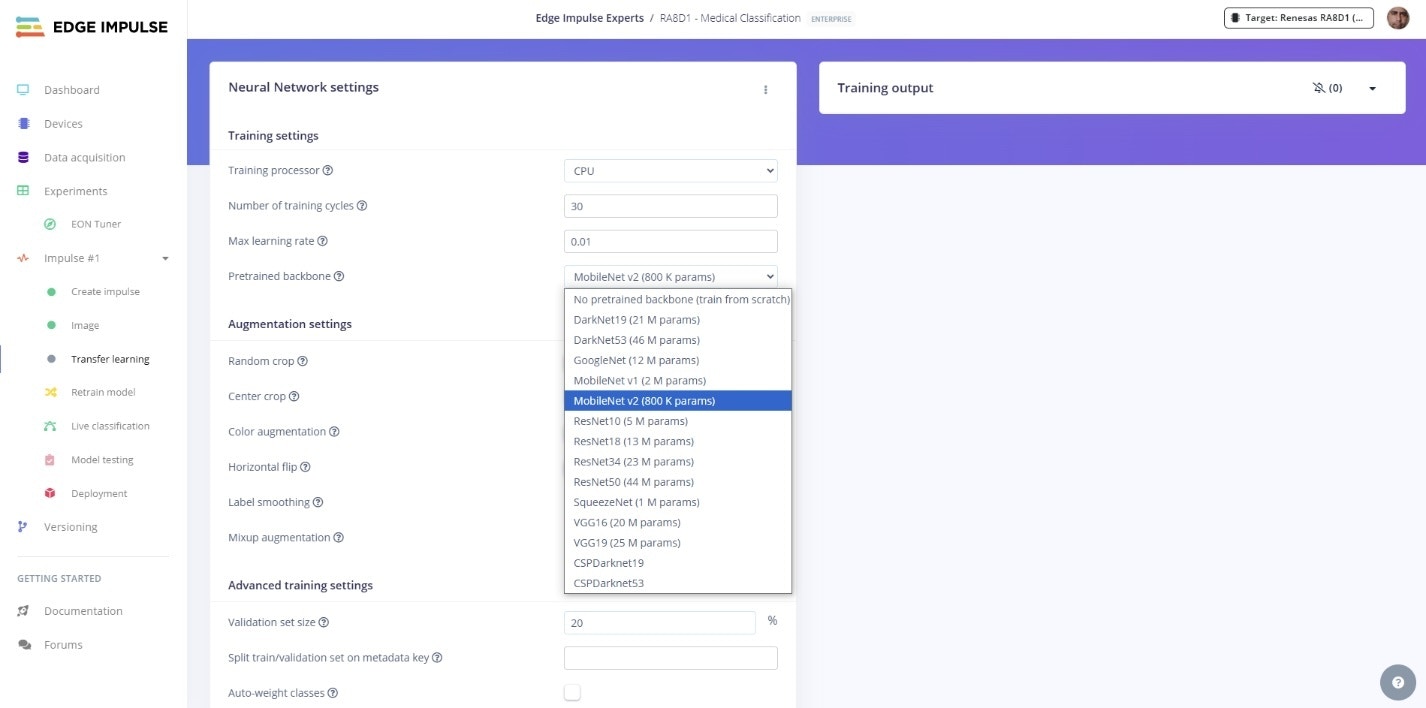Screen dimensions: 1426x708
Task: Click the Live classification icon
Action: point(50,426)
